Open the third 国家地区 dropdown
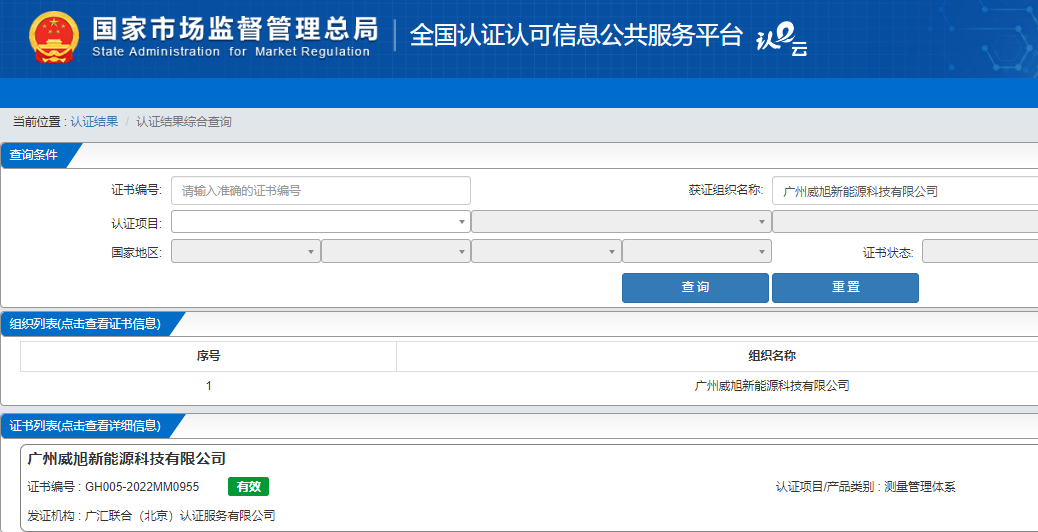This screenshot has height=532, width=1038. pos(546,251)
